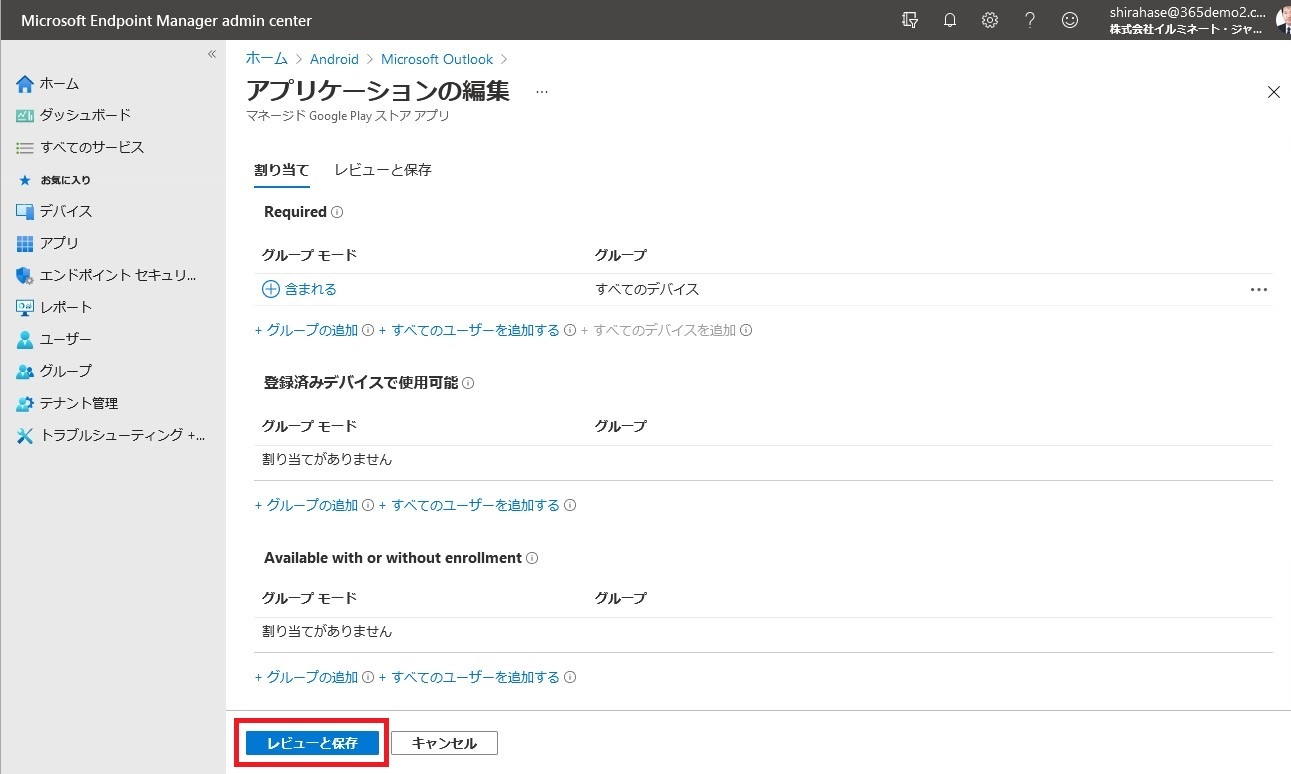The image size is (1291, 774).
Task: Click the info icon beside すべてのデバイスを追加
Action: pos(746,330)
